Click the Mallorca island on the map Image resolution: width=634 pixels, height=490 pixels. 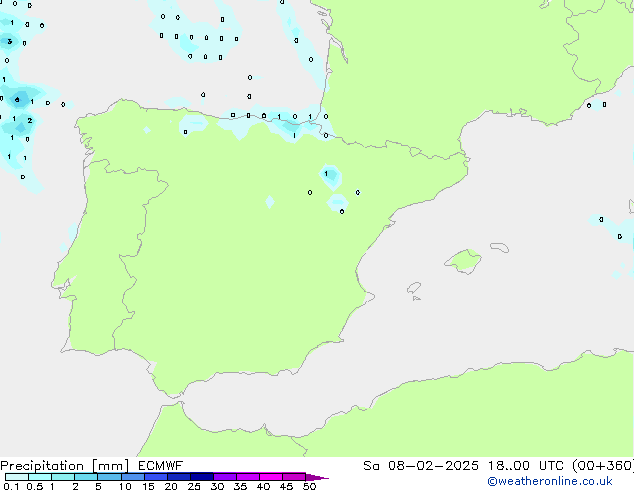[462, 262]
